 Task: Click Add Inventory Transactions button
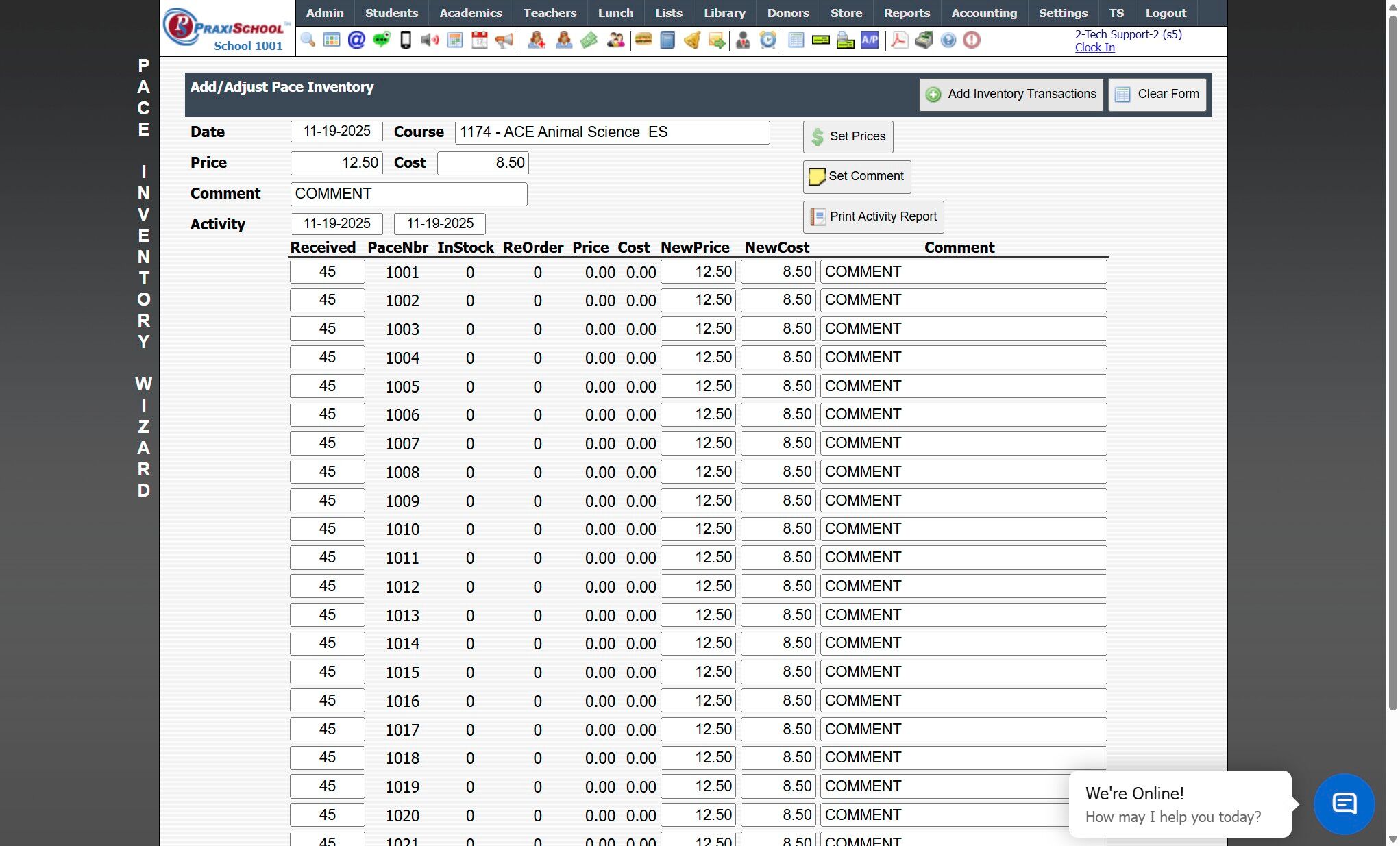click(x=1011, y=95)
